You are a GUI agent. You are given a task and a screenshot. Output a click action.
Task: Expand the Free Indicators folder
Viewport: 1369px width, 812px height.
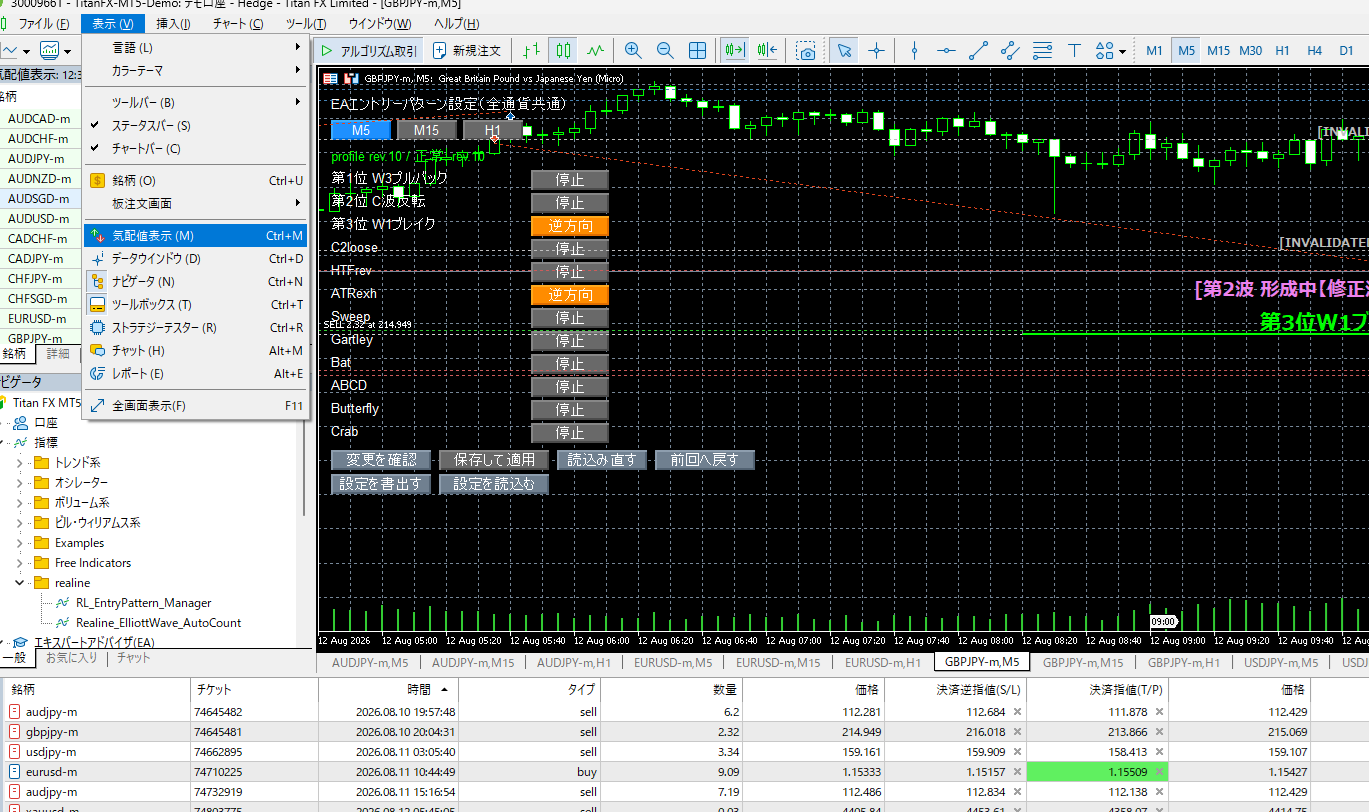[20, 563]
